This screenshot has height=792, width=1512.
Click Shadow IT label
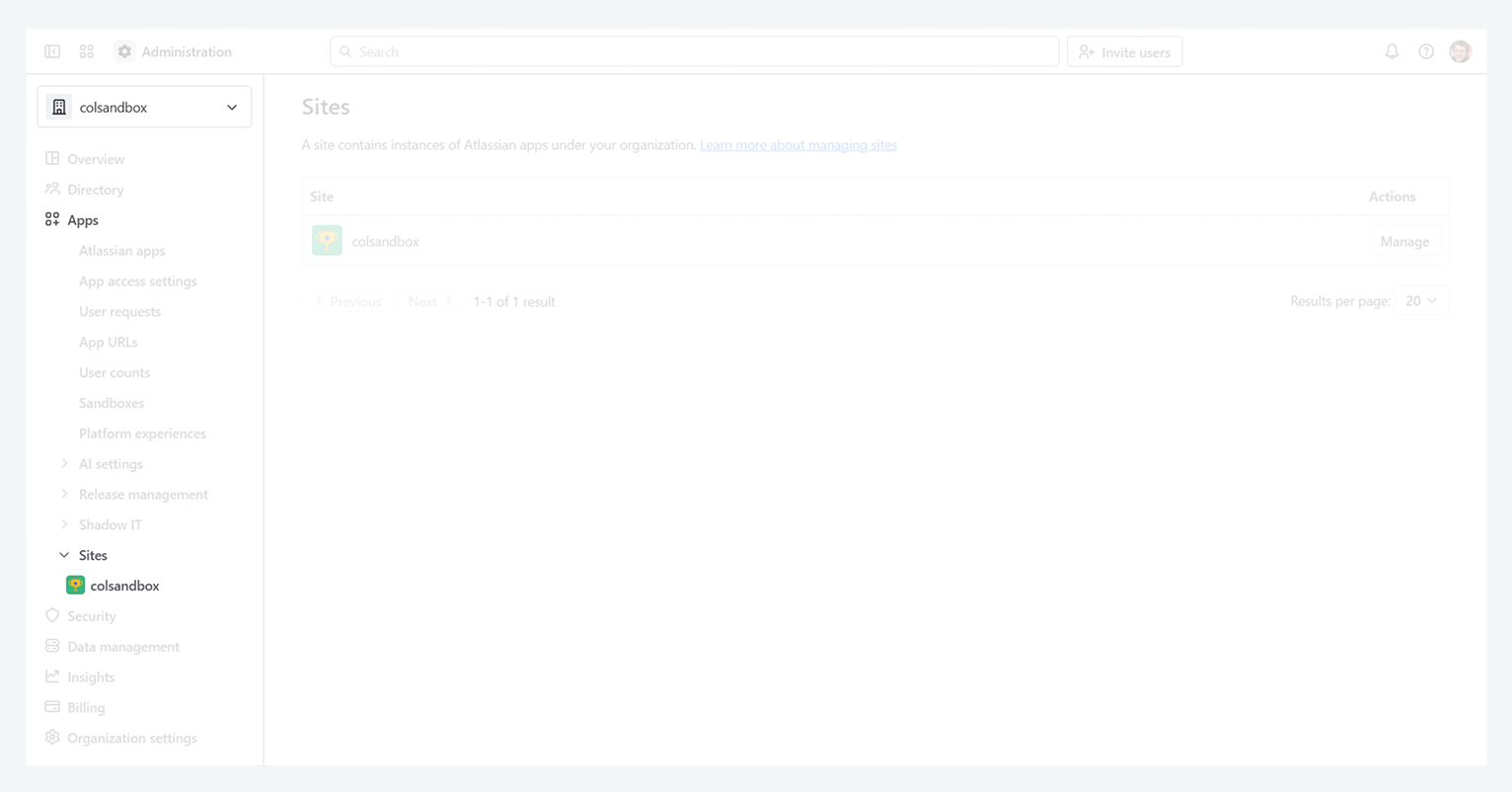point(111,525)
